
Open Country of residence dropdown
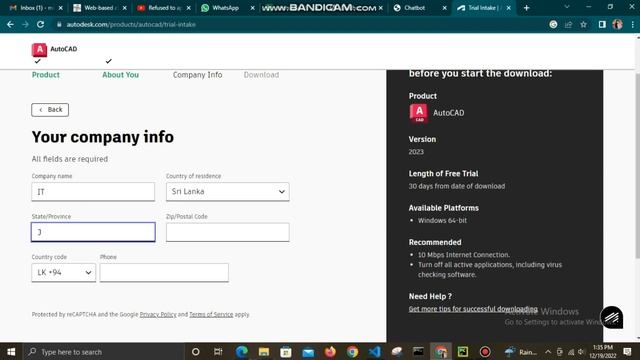pos(228,191)
